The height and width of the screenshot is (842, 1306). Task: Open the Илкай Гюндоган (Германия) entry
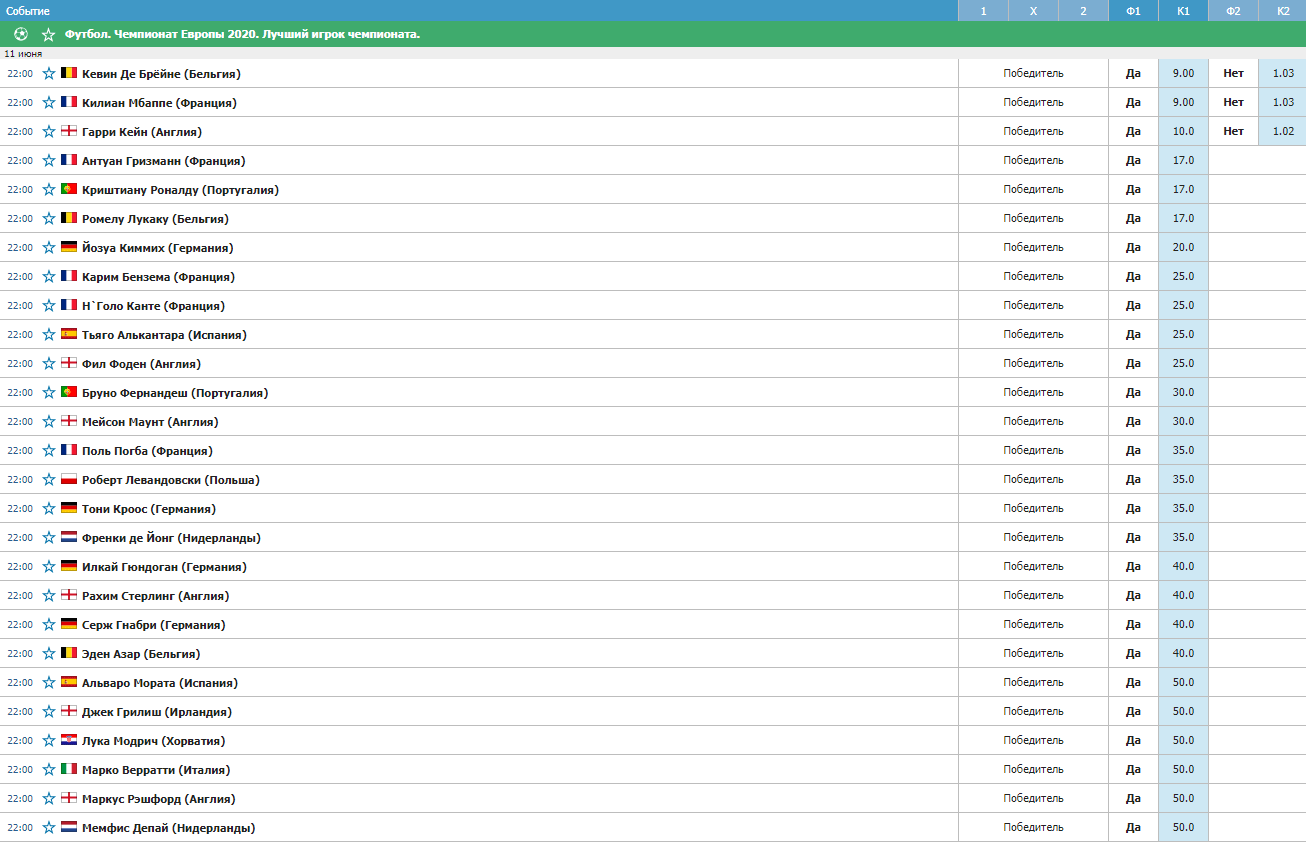coord(164,567)
